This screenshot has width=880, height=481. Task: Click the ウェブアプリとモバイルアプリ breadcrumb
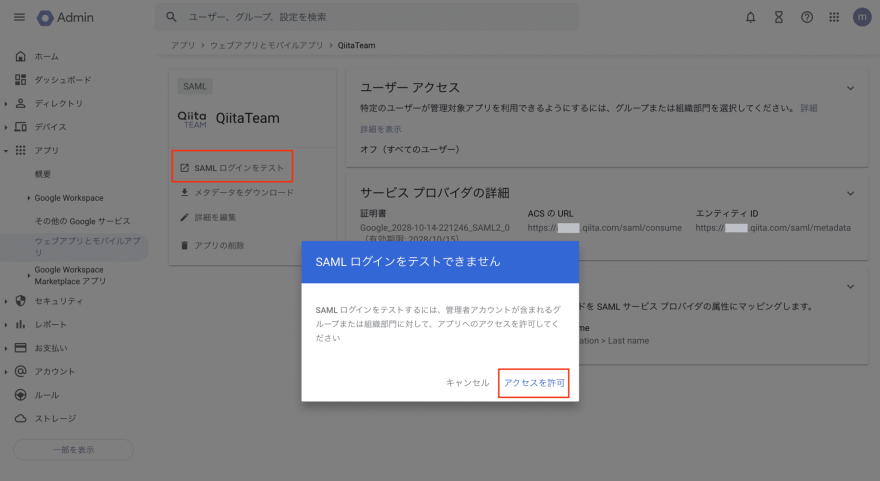tap(267, 45)
